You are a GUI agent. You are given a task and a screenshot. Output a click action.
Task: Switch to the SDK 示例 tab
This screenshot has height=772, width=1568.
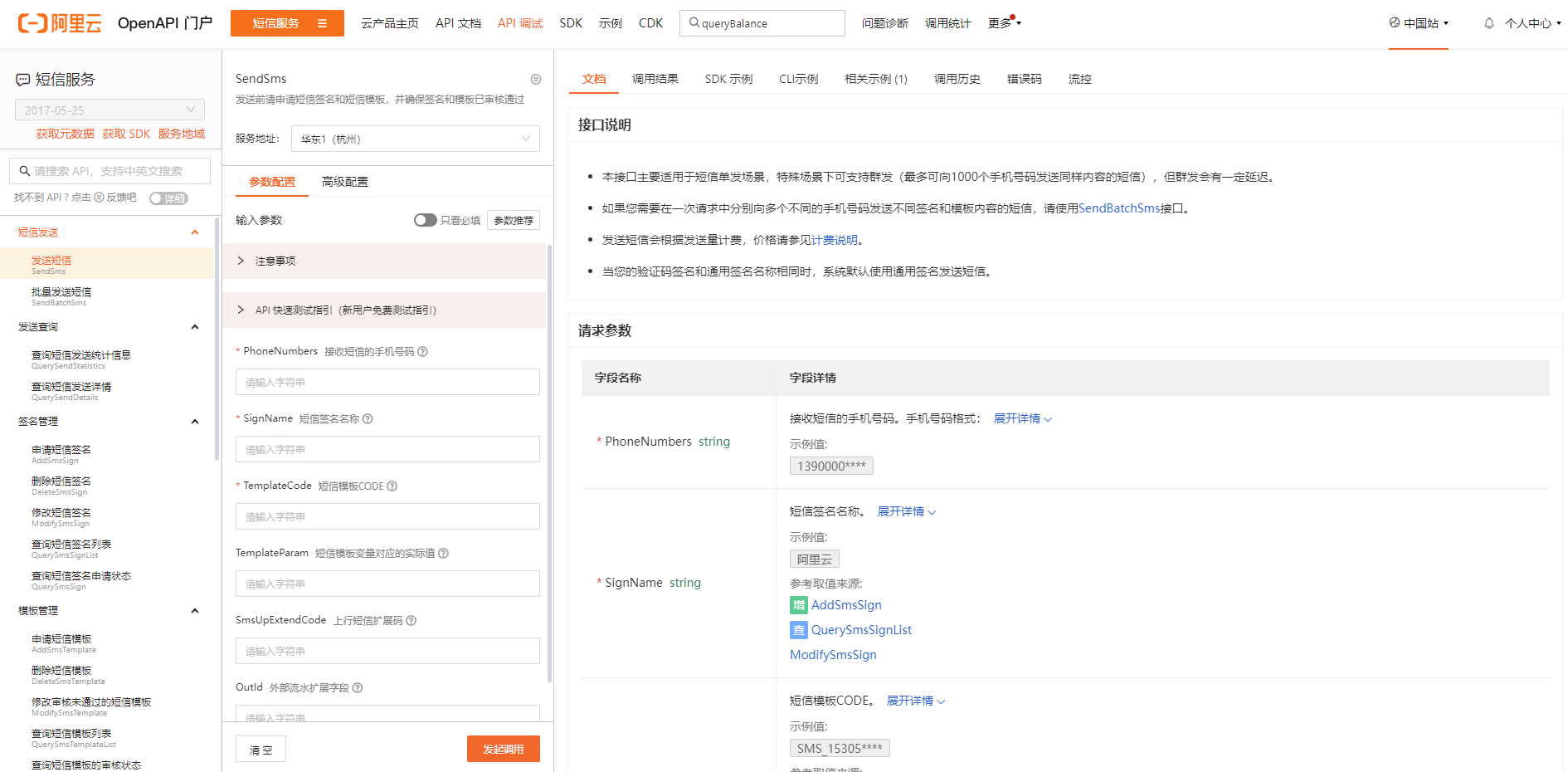click(729, 79)
